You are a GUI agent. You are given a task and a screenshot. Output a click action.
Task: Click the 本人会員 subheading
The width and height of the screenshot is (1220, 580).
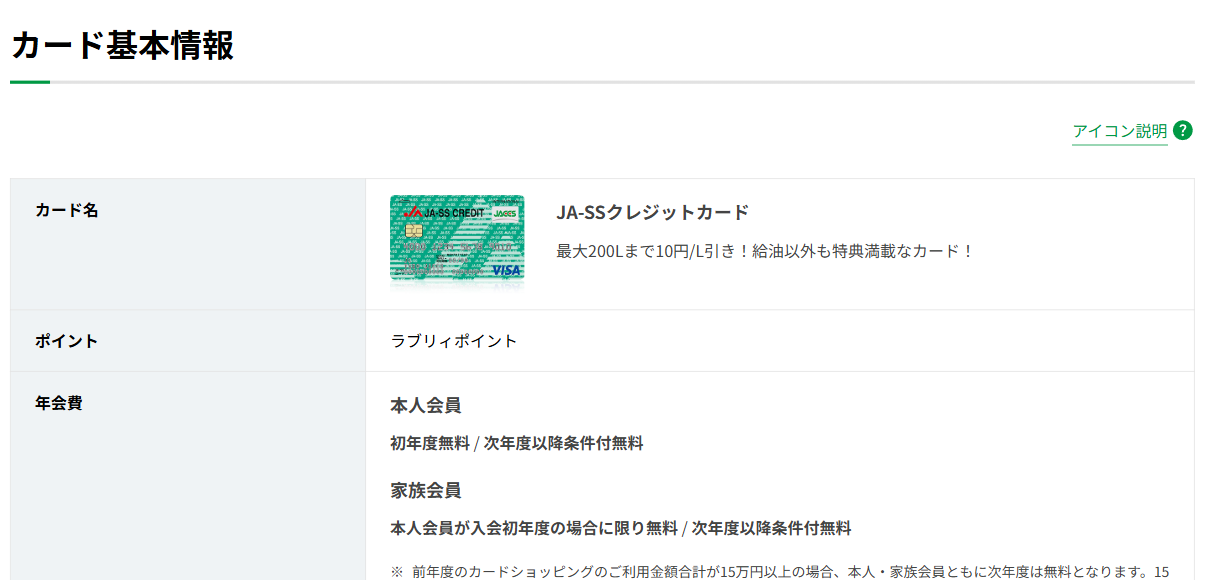coord(425,405)
